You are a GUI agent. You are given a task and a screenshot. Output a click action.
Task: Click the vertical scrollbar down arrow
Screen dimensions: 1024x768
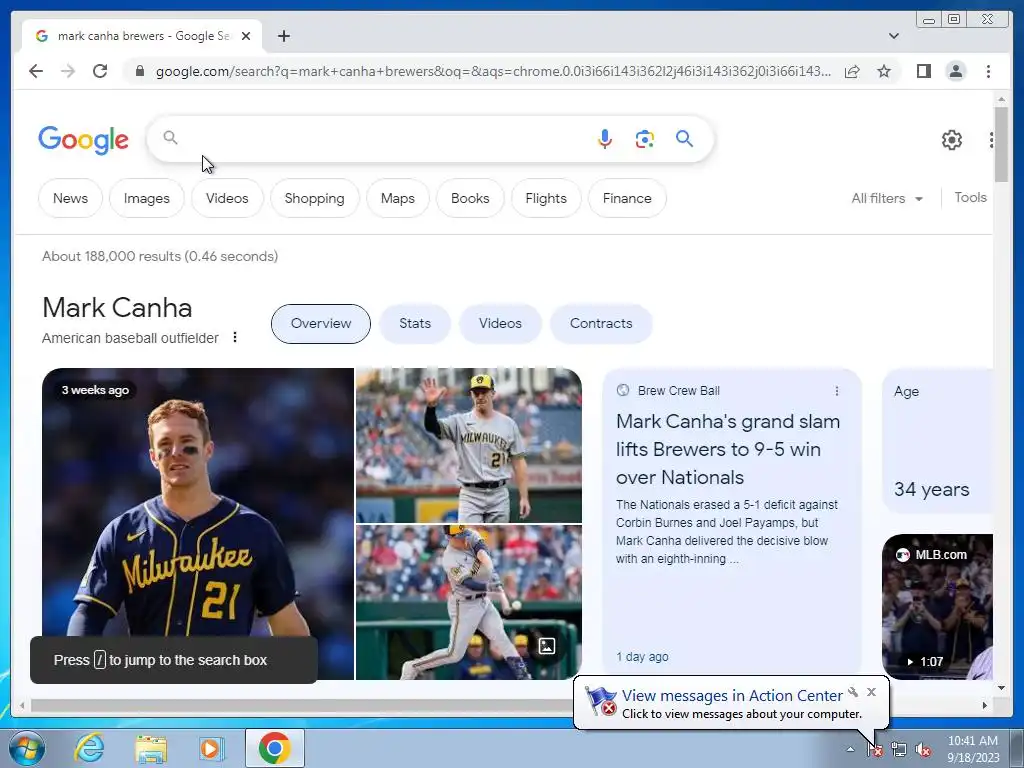1001,687
